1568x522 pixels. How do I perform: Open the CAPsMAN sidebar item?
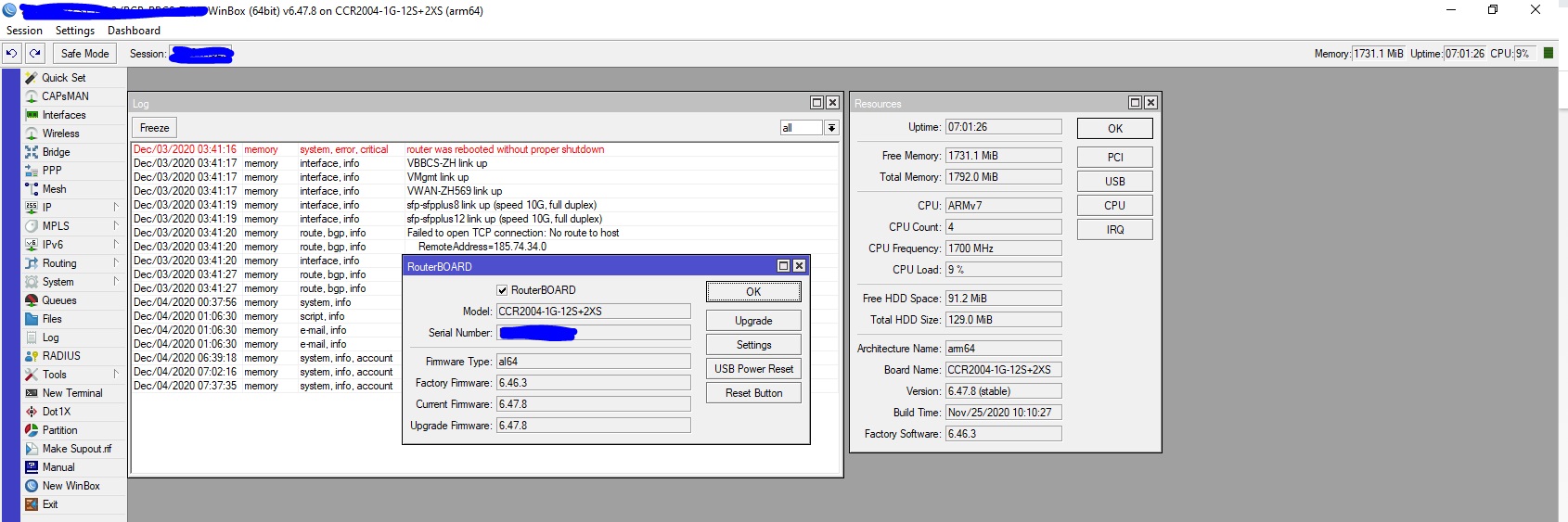[x=65, y=96]
